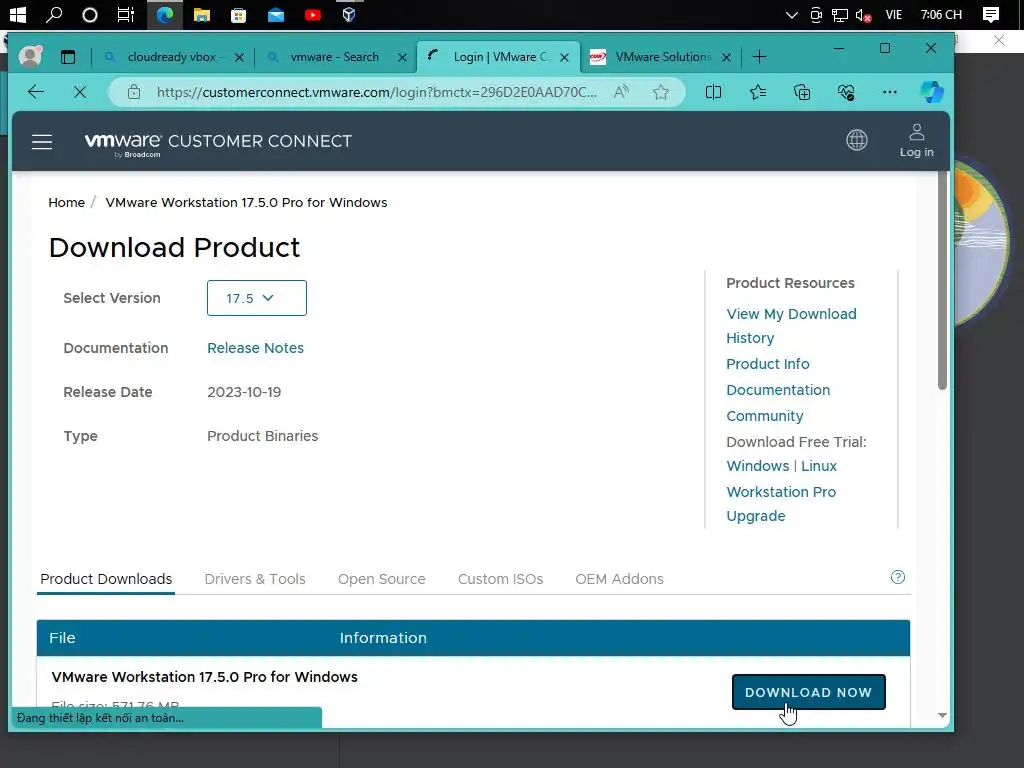Close the Login | VMware tab
The height and width of the screenshot is (768, 1024).
pos(564,57)
